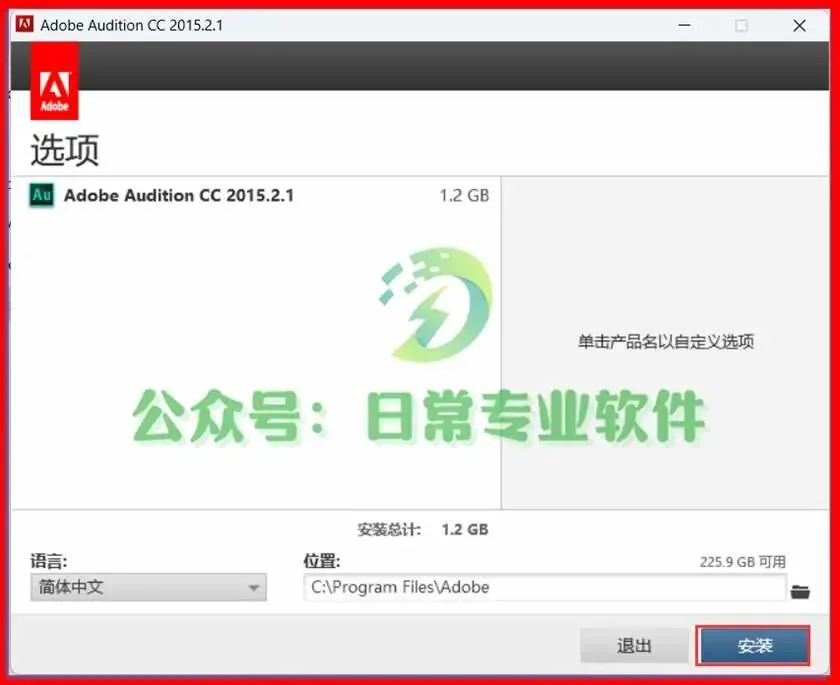
Task: Click the 安装总计 total label
Action: (389, 530)
